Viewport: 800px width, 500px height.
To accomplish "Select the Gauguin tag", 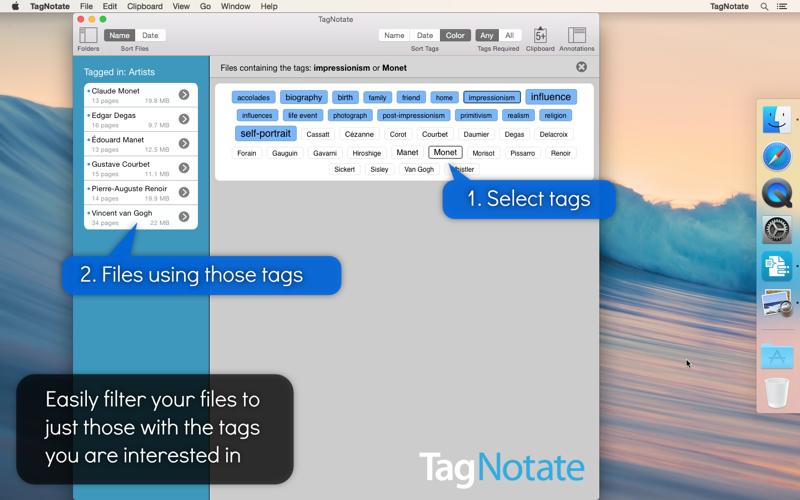I will coord(285,153).
